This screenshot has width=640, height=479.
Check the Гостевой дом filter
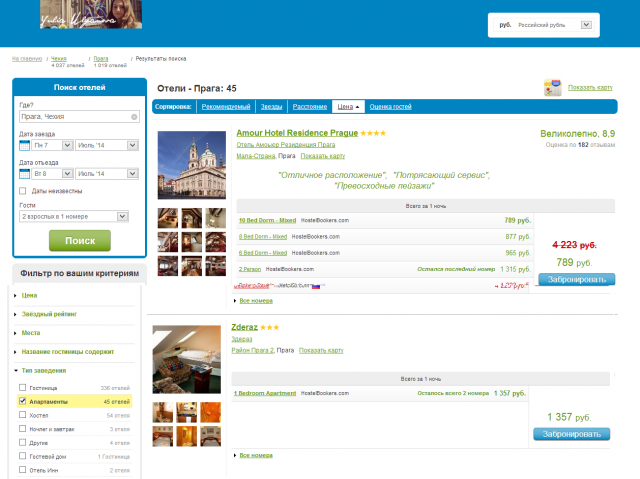[x=22, y=456]
